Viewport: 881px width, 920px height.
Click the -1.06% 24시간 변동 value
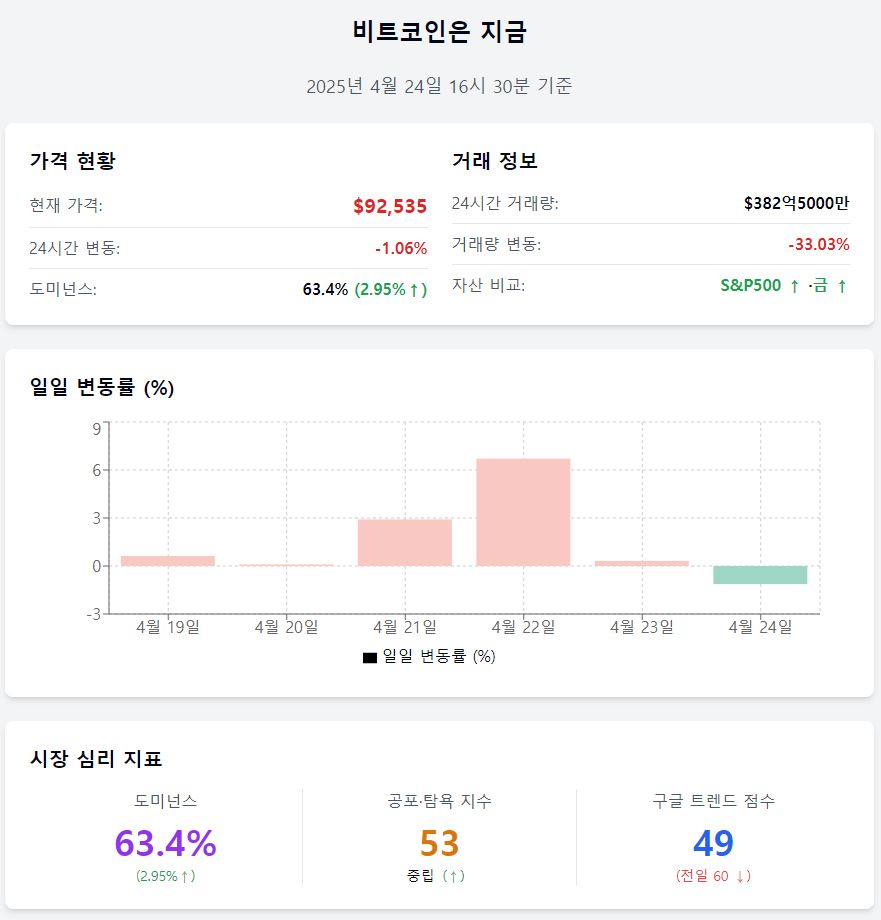[x=401, y=248]
